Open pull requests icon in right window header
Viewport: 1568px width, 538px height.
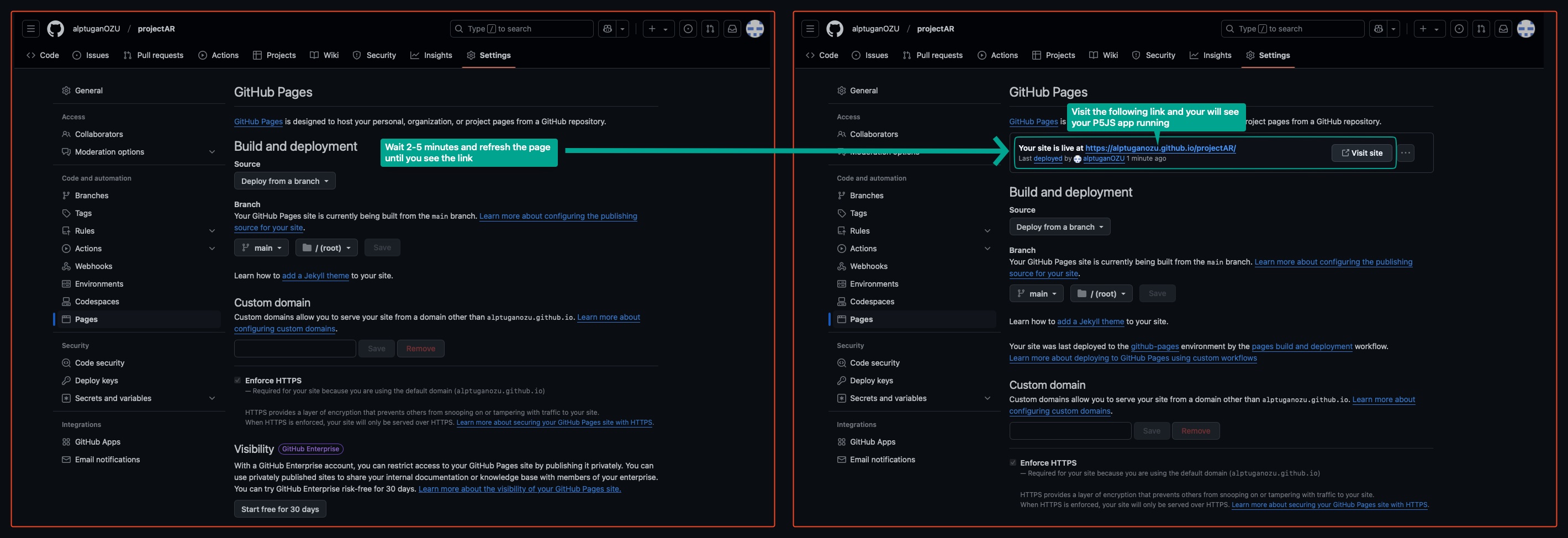[1481, 29]
